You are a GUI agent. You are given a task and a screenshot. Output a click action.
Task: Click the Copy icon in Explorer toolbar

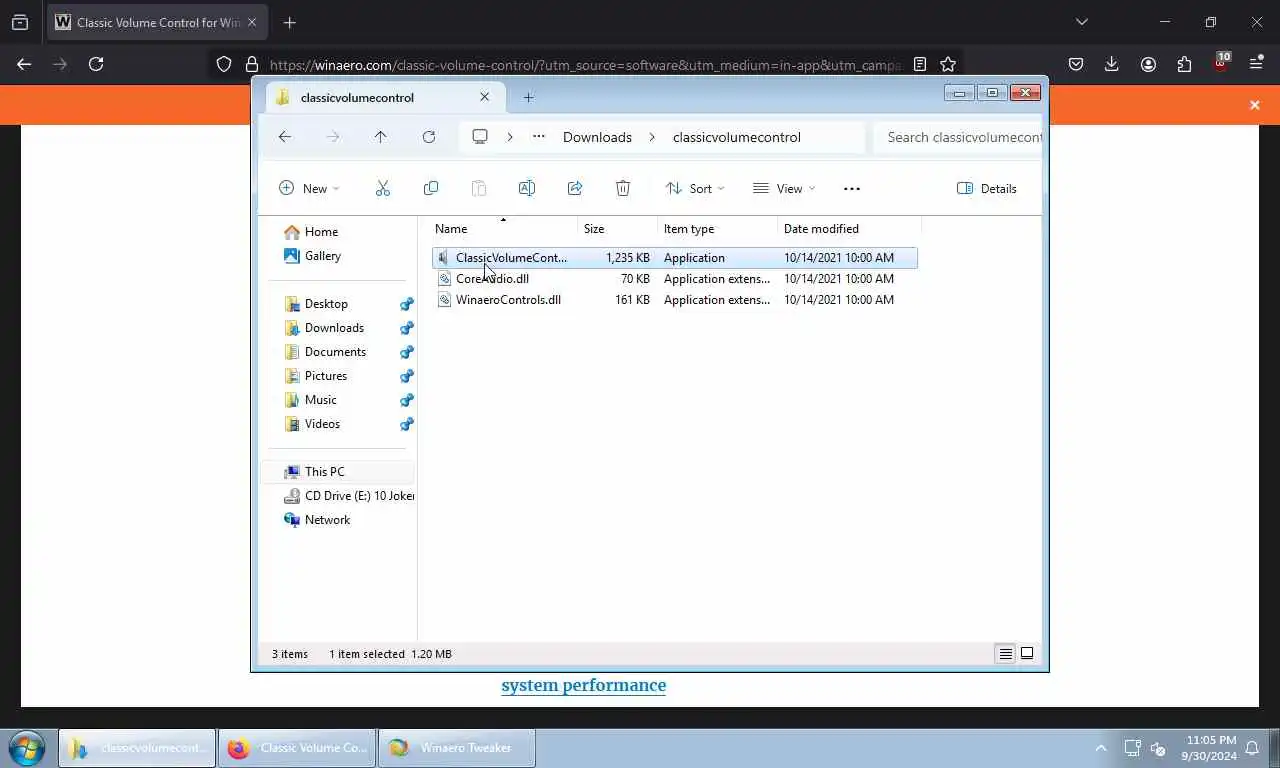pyautogui.click(x=431, y=188)
